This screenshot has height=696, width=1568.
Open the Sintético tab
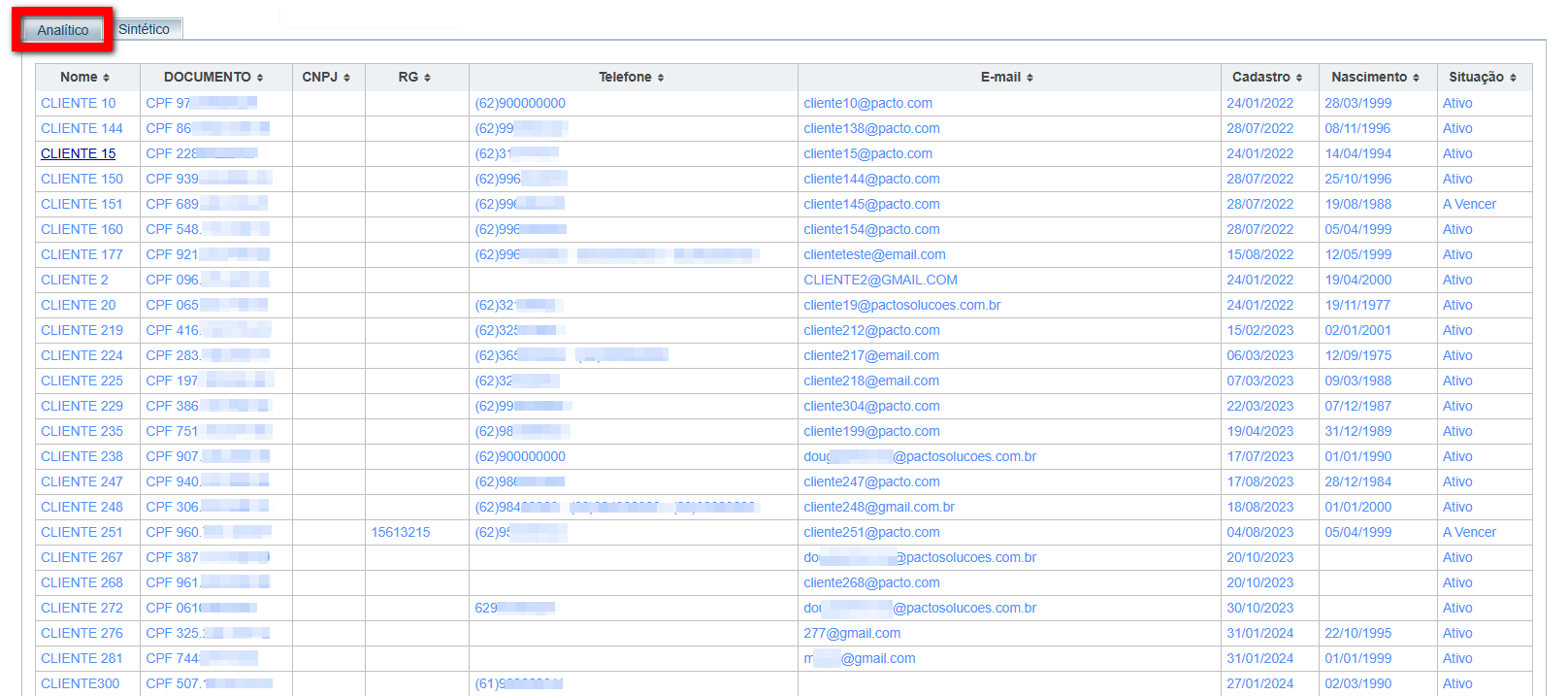144,29
